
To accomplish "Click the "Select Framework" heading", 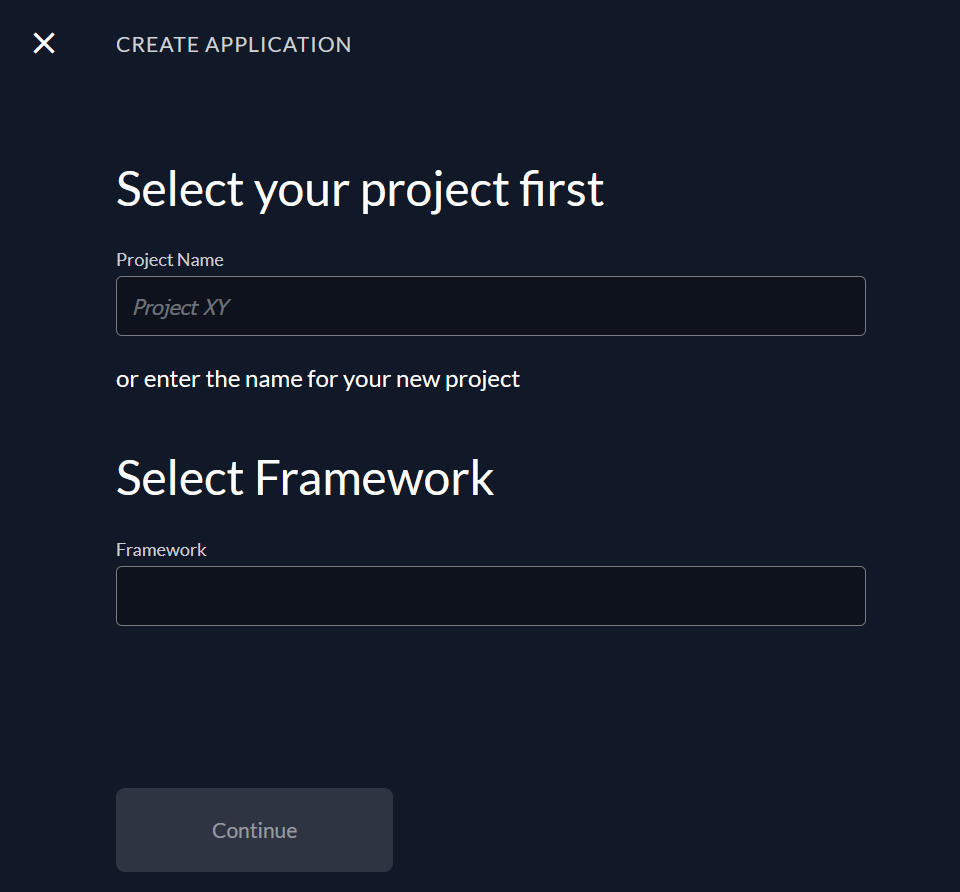I will click(x=305, y=478).
